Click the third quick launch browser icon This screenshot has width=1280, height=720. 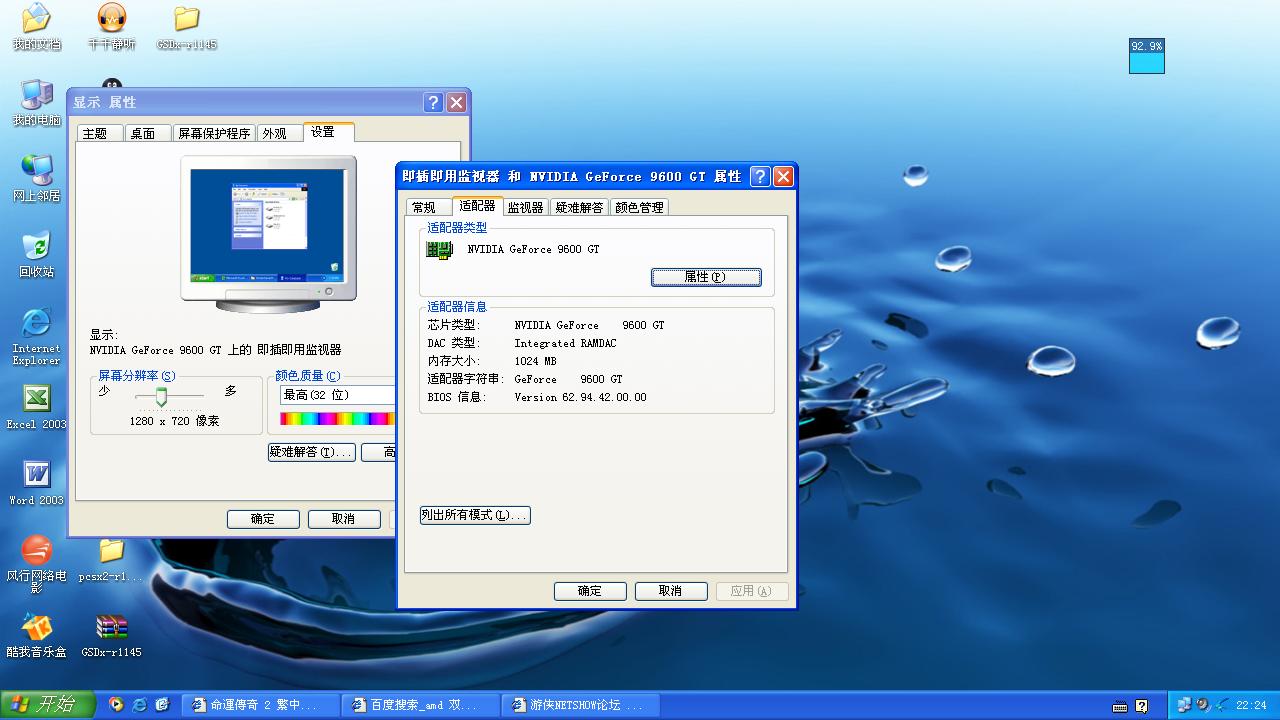(163, 705)
